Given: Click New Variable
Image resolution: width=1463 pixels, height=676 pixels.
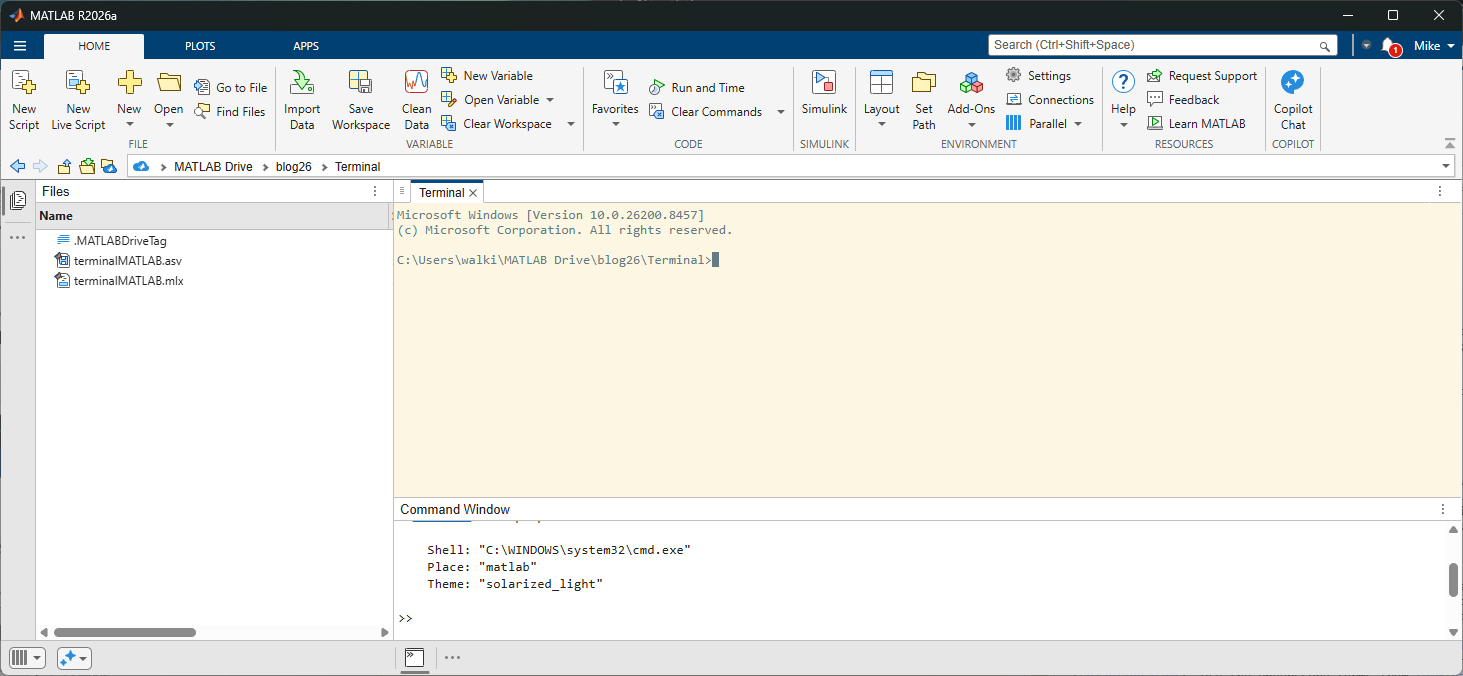Looking at the screenshot, I should pyautogui.click(x=487, y=76).
